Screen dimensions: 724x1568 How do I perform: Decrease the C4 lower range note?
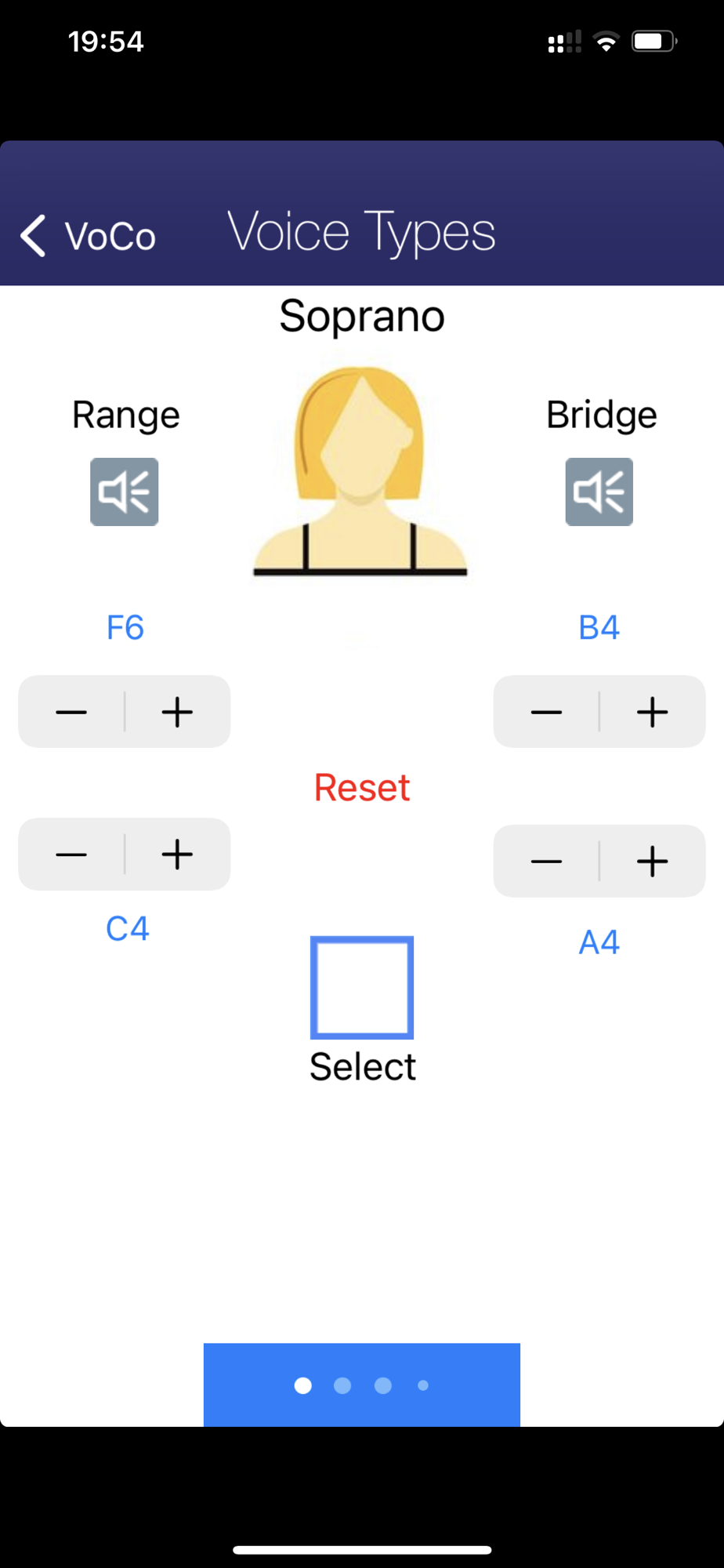pos(71,855)
